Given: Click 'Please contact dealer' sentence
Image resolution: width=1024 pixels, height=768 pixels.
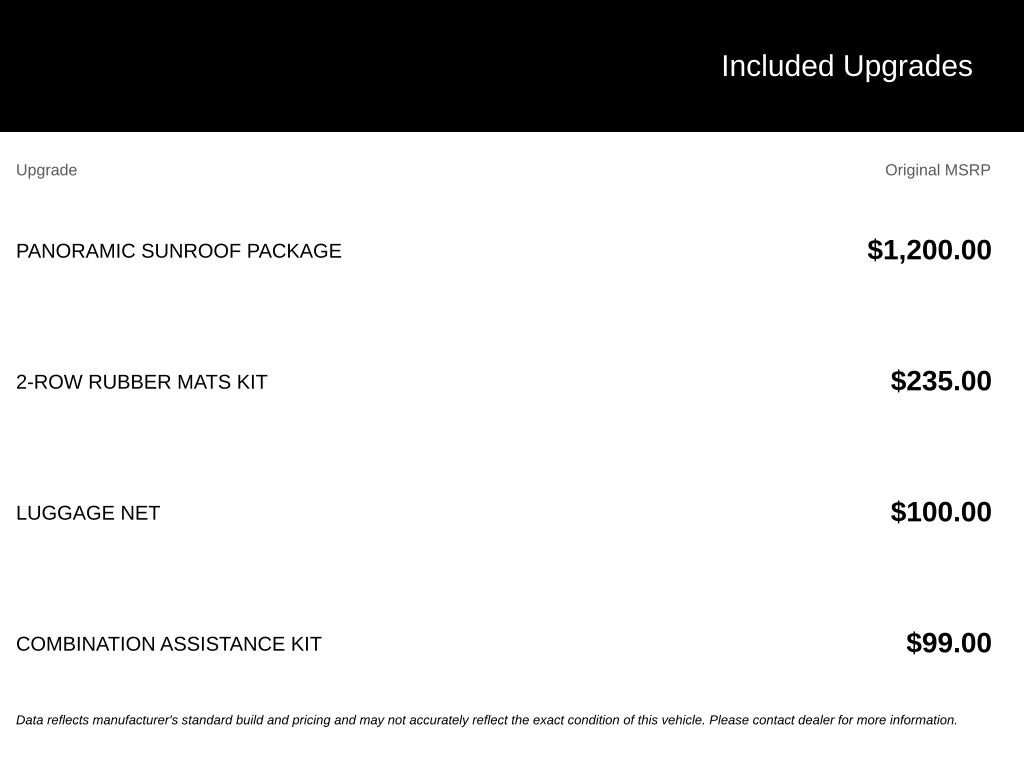Looking at the screenshot, I should pos(833,720).
